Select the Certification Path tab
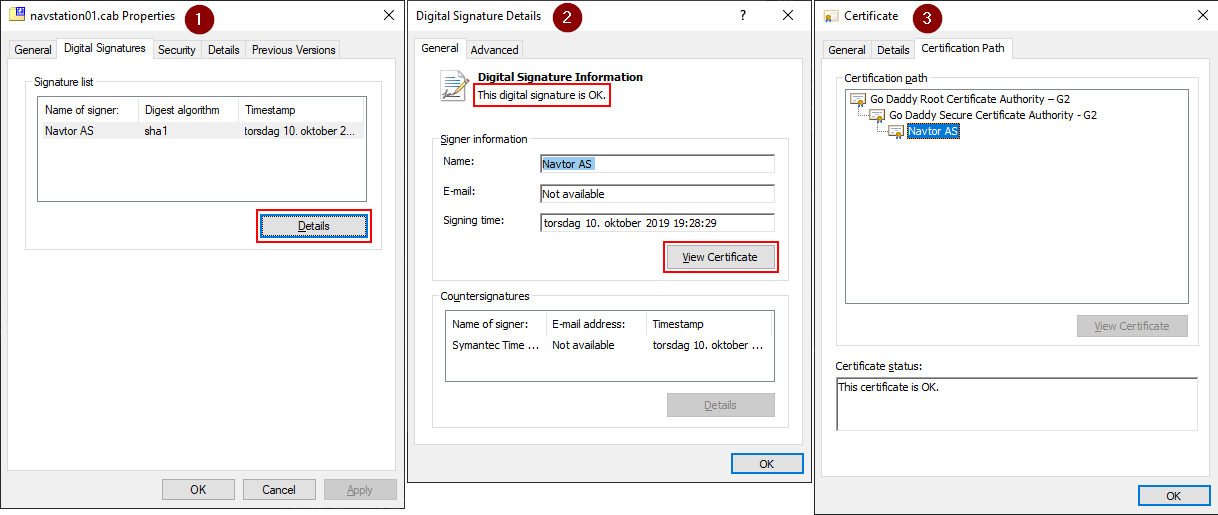This screenshot has width=1218, height=515. (964, 48)
